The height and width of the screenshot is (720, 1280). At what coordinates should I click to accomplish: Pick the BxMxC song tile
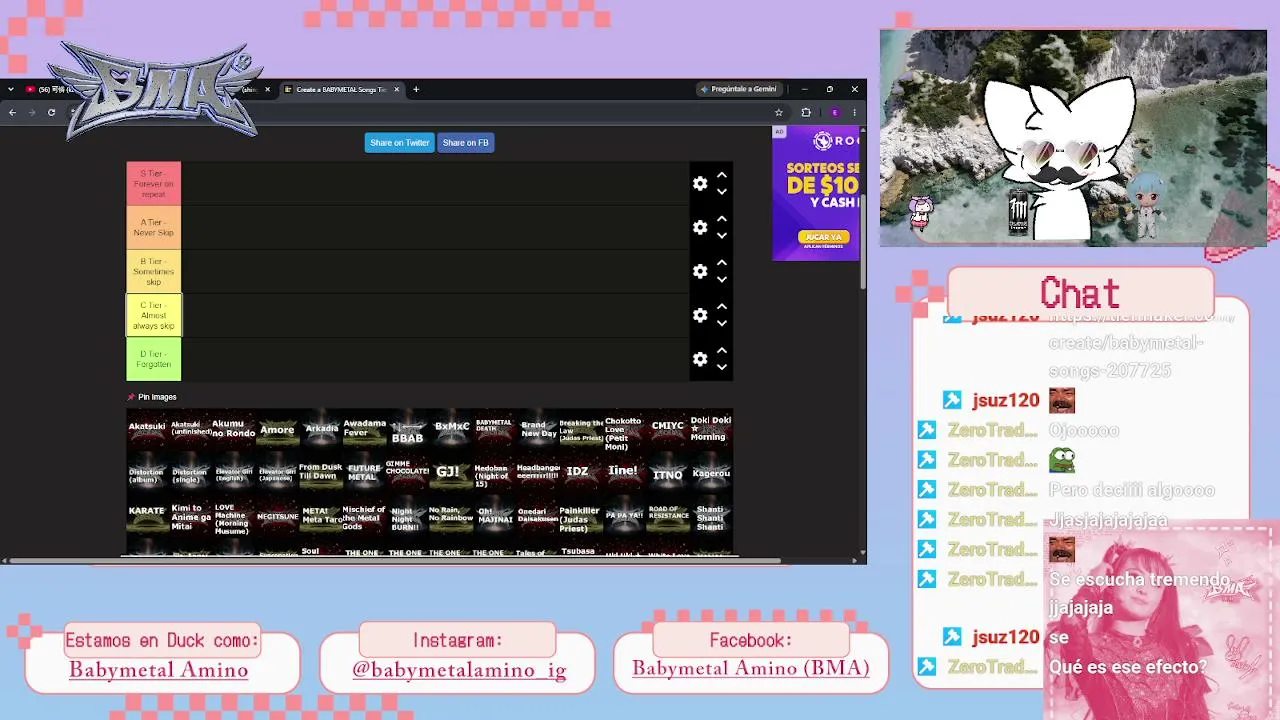coord(451,428)
